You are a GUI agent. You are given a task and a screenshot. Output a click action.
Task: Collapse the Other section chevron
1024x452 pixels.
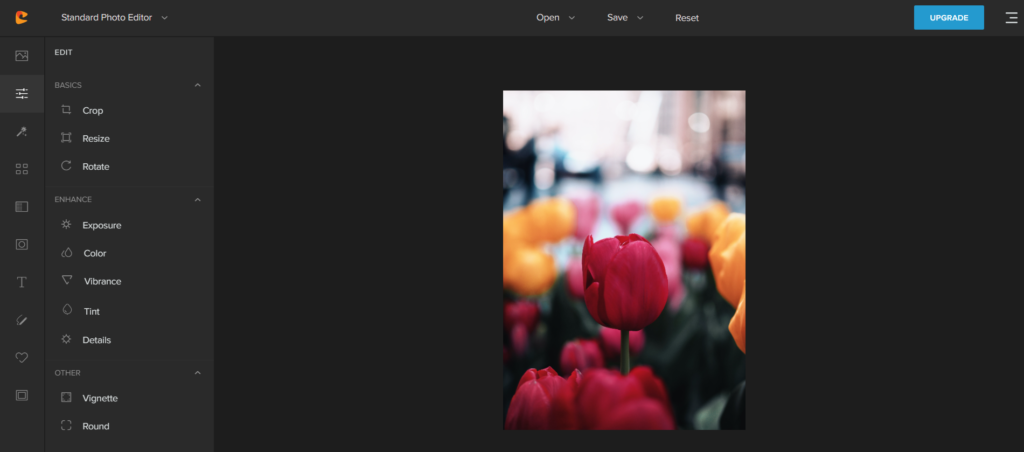point(198,372)
